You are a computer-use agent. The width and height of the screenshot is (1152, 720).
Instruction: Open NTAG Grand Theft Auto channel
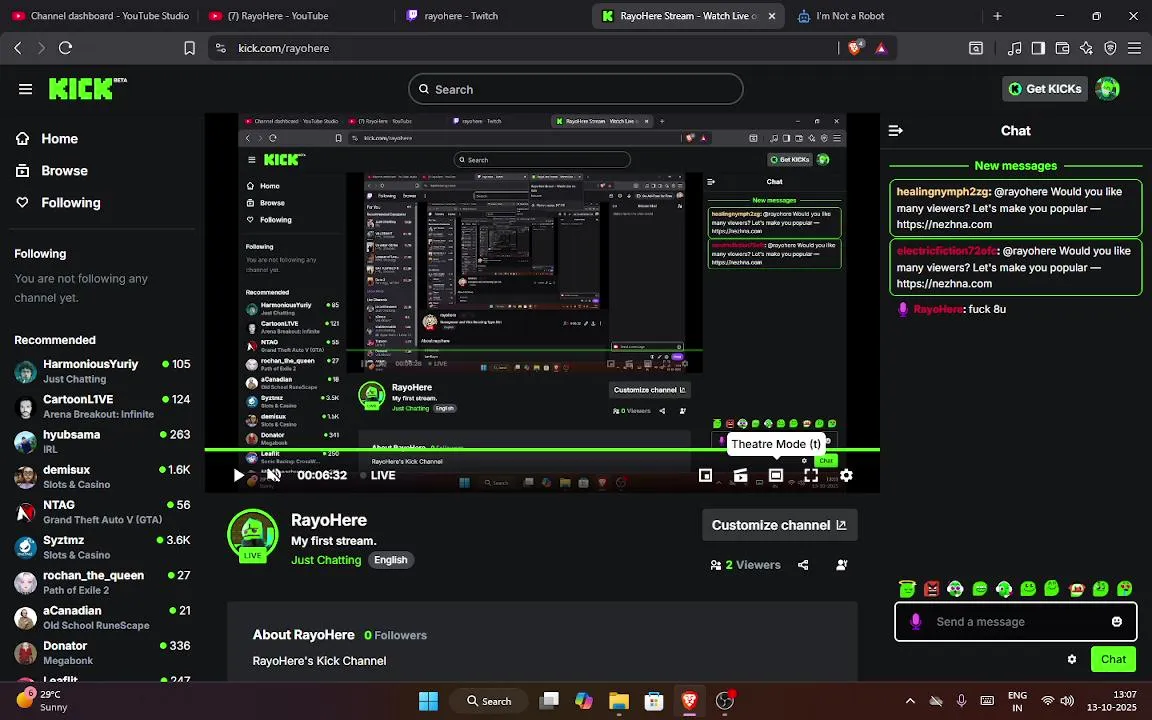pos(101,512)
